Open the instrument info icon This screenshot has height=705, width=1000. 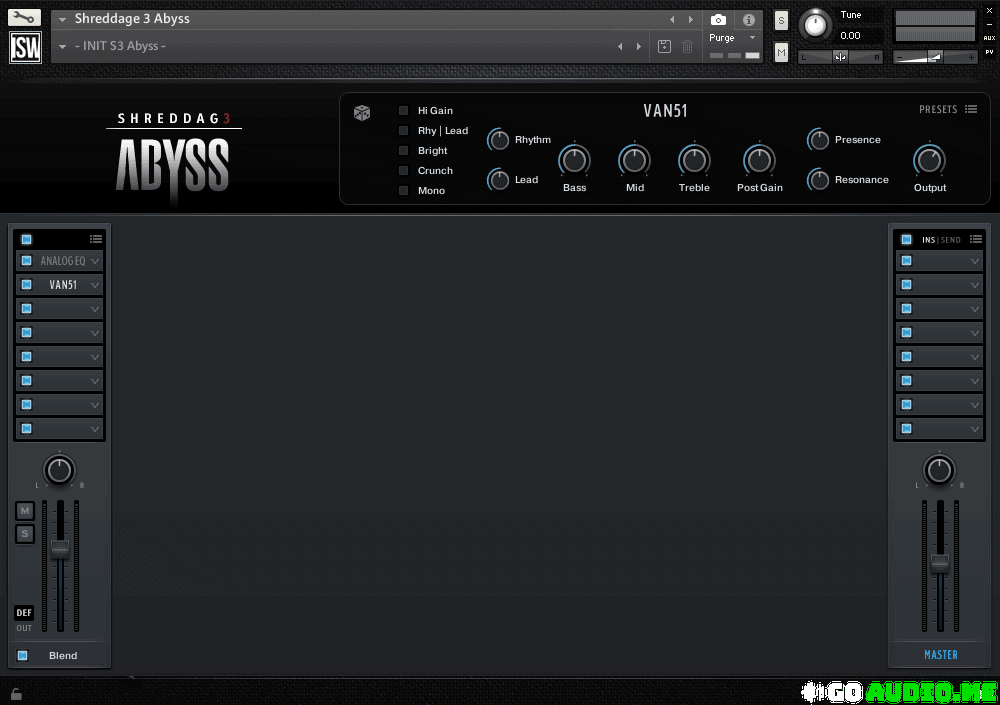pos(748,20)
